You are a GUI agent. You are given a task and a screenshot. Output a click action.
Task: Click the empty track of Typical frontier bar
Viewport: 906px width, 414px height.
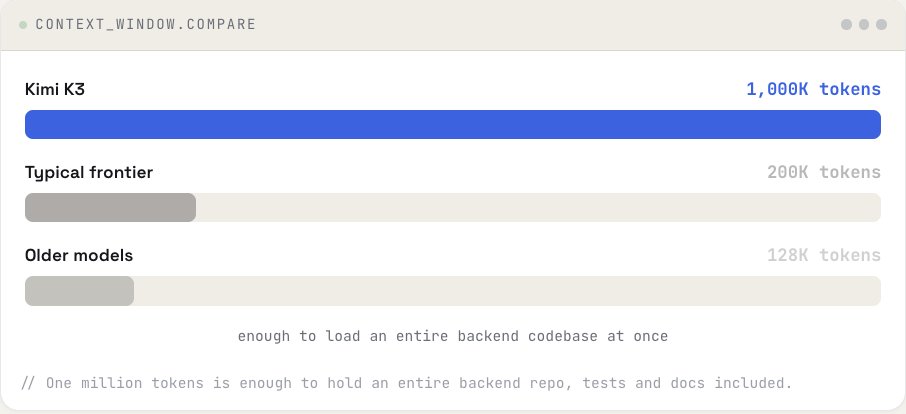[539, 207]
